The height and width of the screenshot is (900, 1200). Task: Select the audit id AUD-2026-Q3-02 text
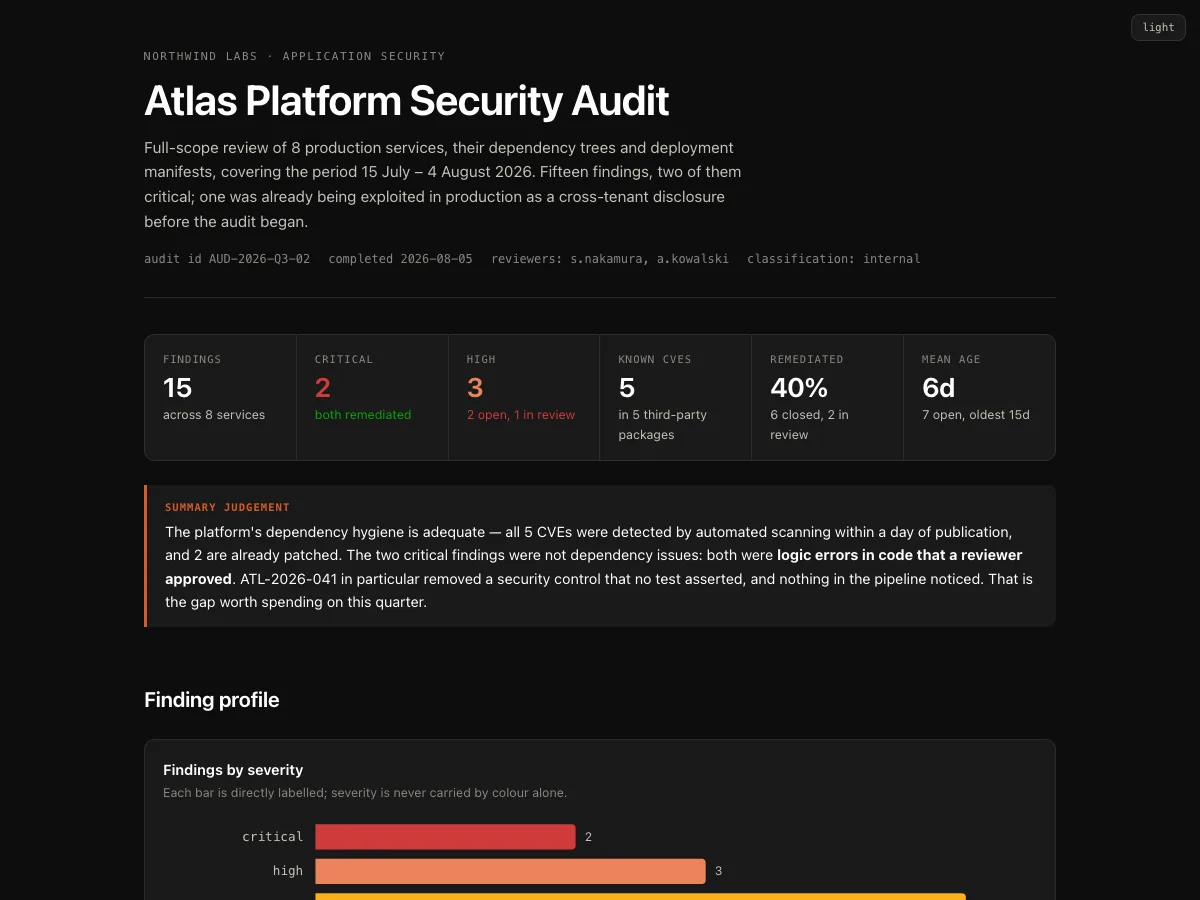pyautogui.click(x=227, y=259)
